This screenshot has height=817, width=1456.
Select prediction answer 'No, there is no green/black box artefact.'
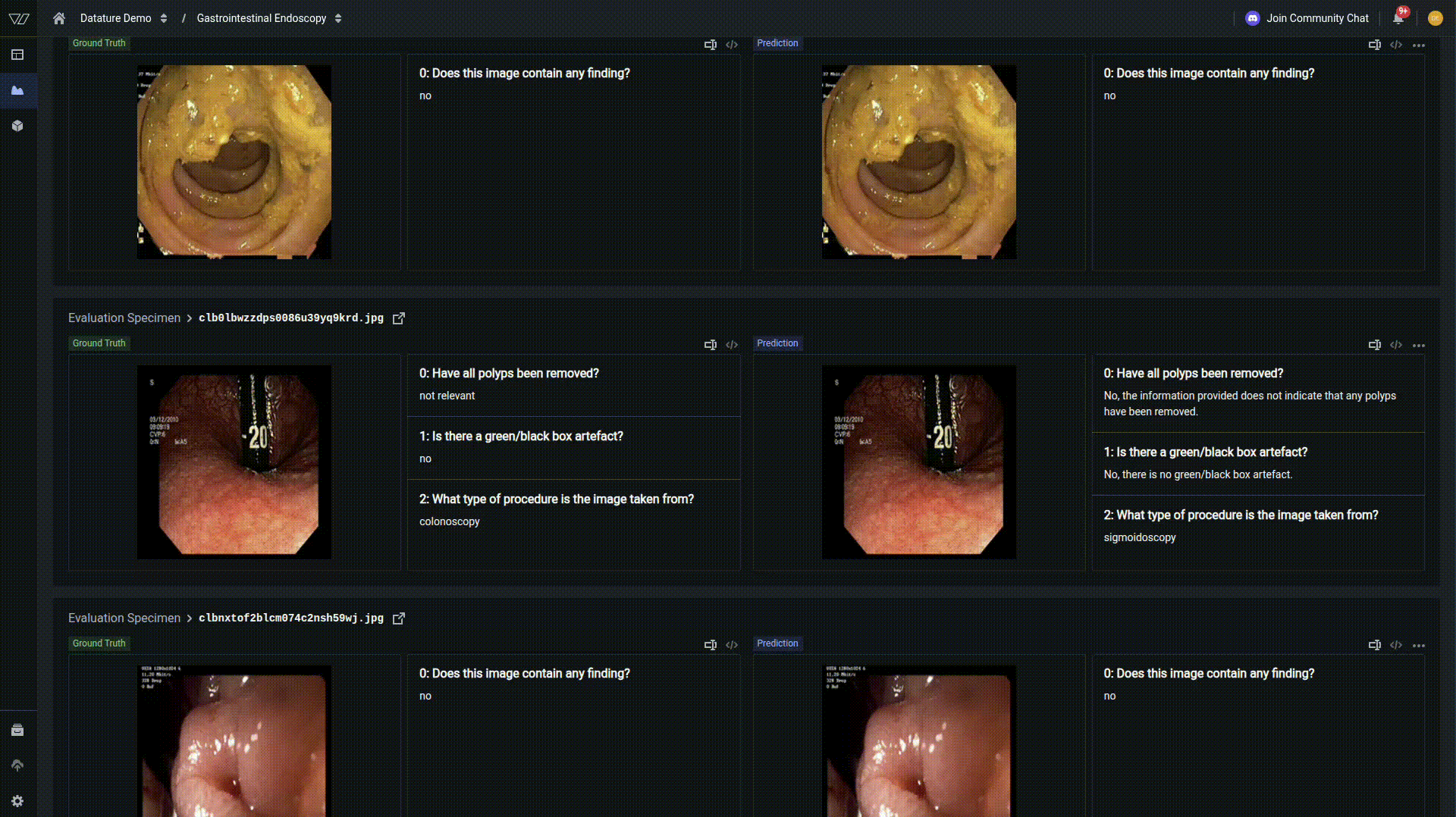point(1198,475)
